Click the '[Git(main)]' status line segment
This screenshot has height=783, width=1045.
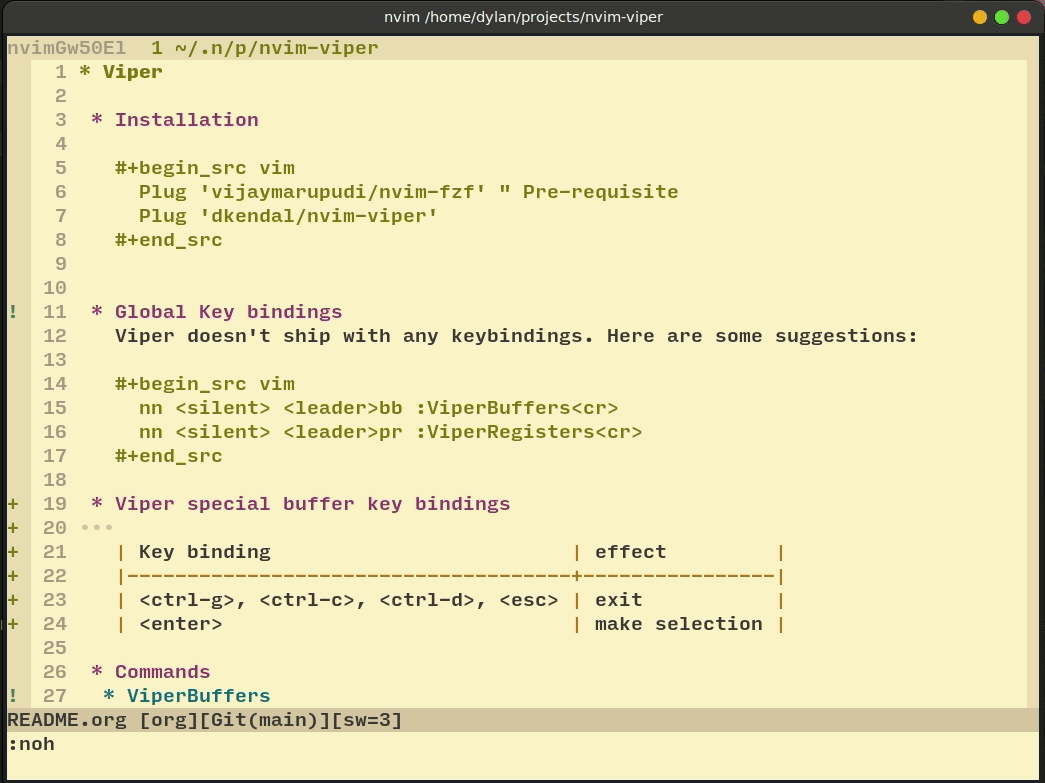point(271,720)
